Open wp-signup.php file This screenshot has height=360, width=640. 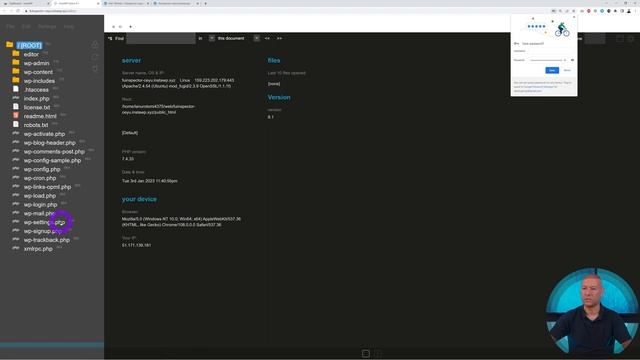point(43,231)
